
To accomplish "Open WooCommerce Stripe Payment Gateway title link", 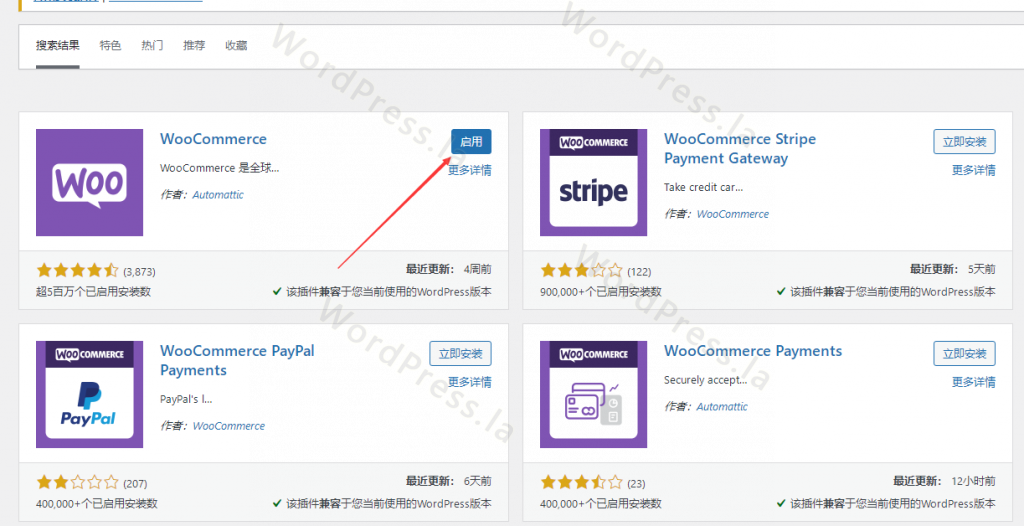I will (x=740, y=148).
